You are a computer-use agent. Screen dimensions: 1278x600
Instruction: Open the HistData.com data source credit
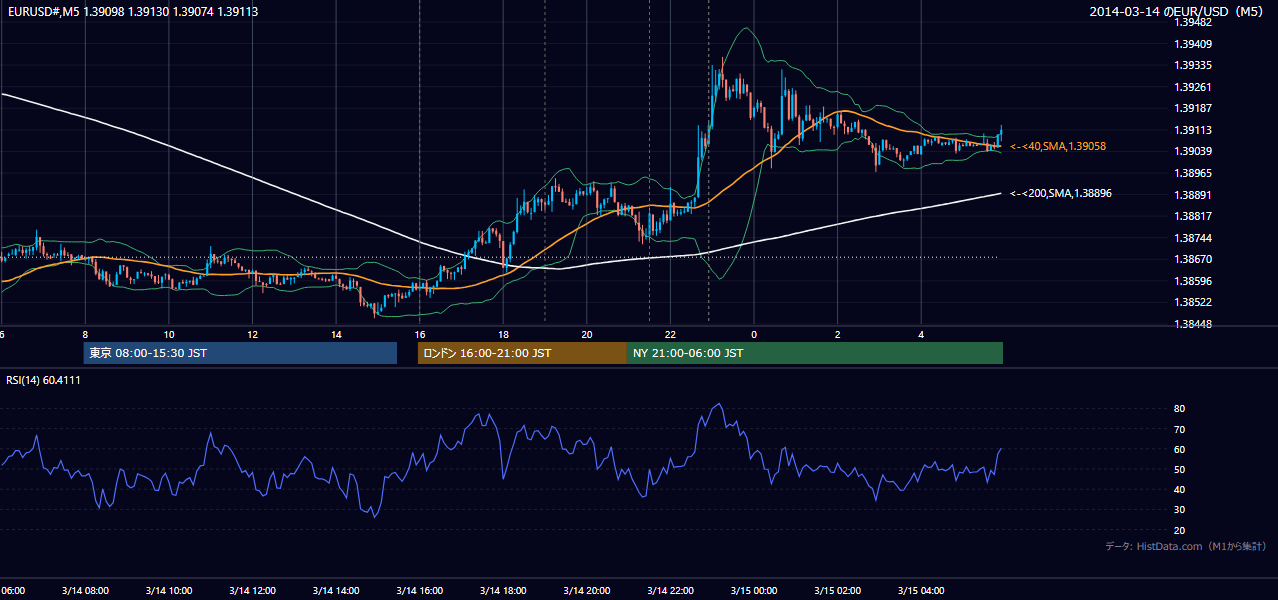tap(1186, 546)
